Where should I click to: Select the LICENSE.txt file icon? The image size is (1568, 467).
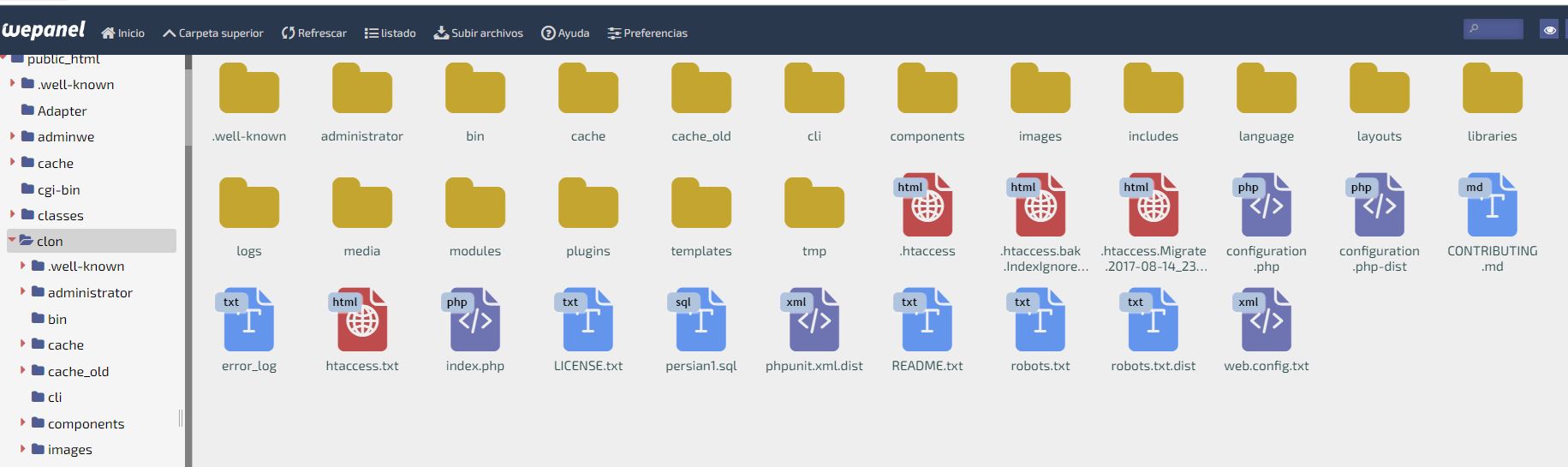(585, 320)
